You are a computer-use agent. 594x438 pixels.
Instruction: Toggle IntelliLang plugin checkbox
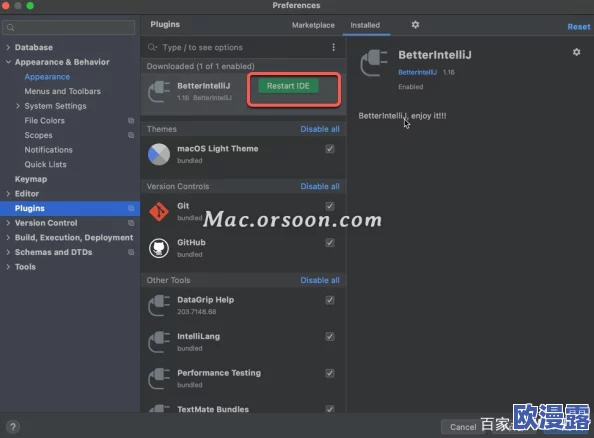pyautogui.click(x=330, y=336)
